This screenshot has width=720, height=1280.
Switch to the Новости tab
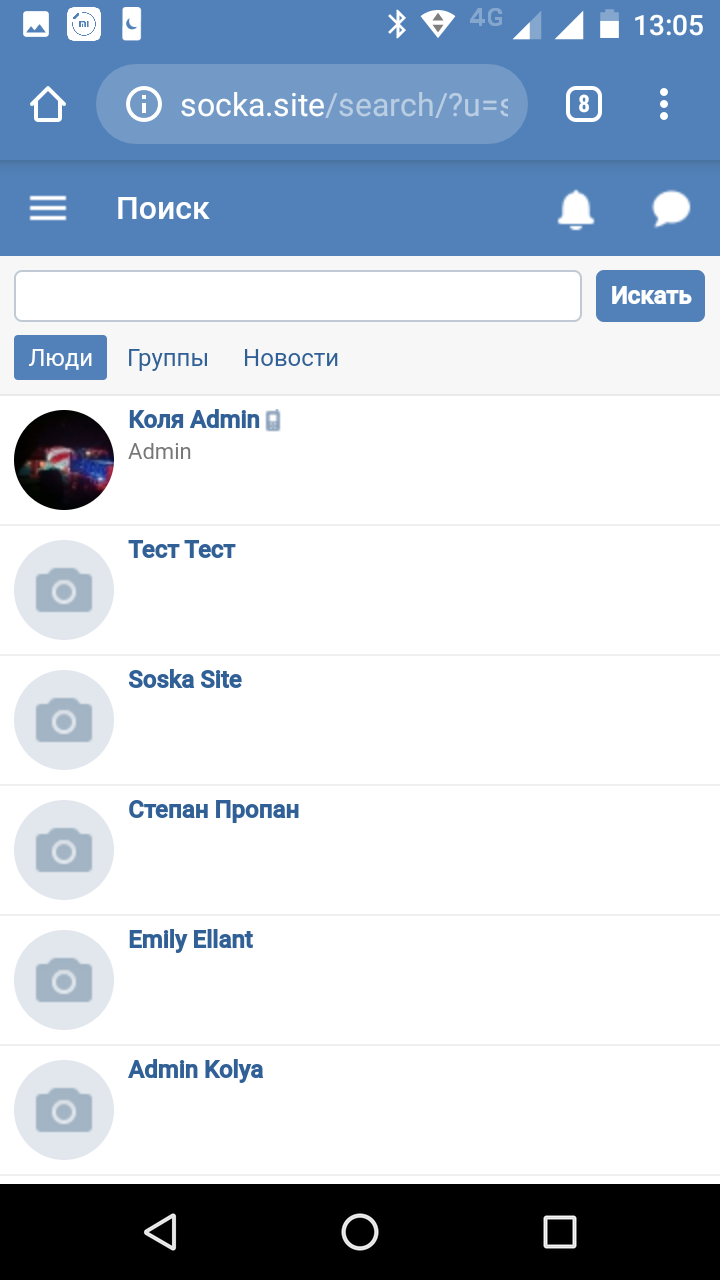(291, 358)
